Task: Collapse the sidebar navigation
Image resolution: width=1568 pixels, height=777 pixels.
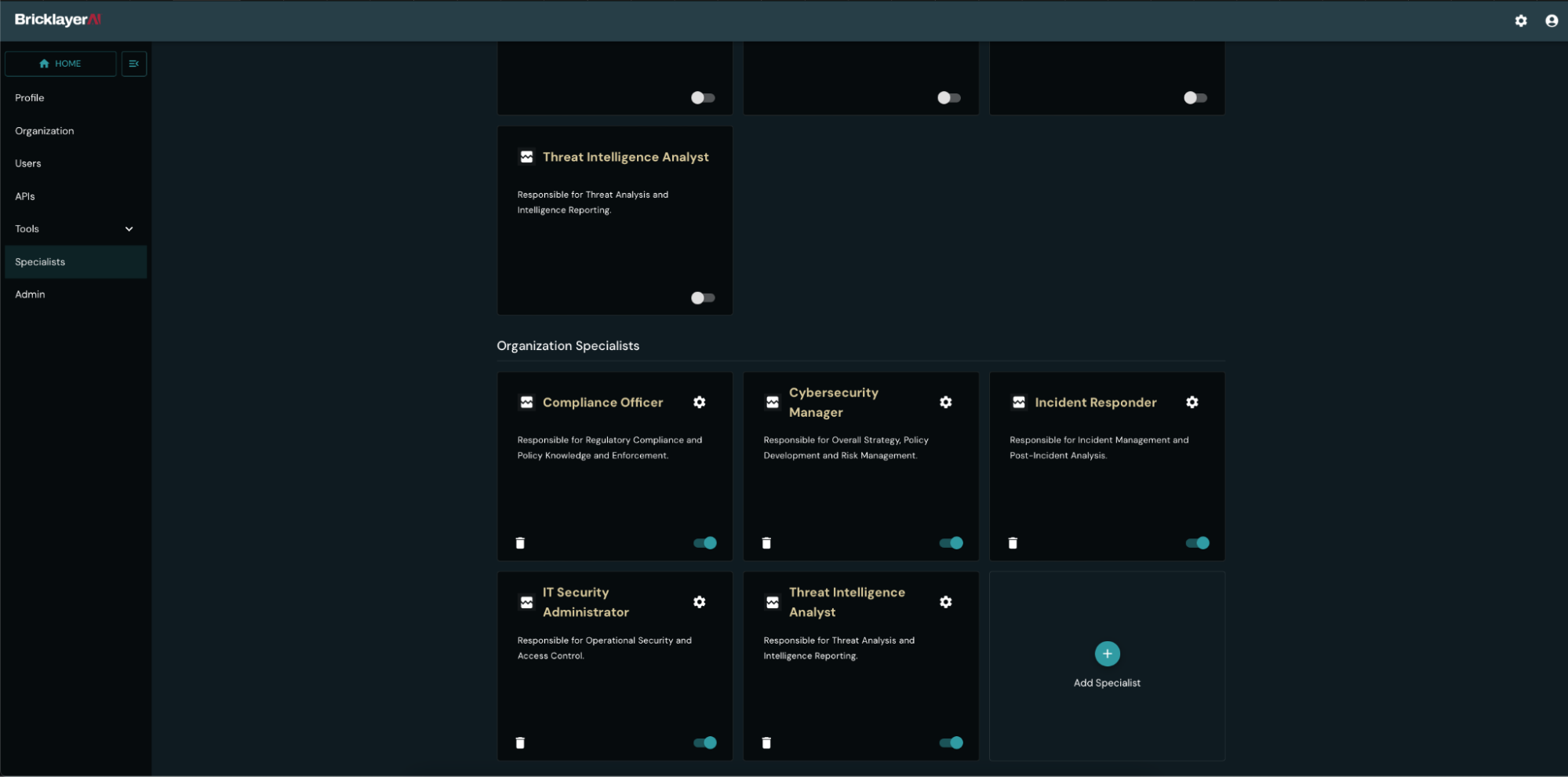Action: pos(134,64)
